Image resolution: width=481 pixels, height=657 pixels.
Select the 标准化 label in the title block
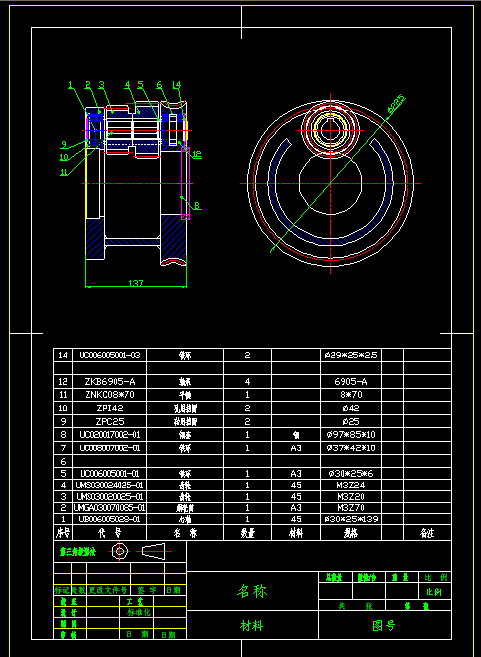tap(139, 612)
